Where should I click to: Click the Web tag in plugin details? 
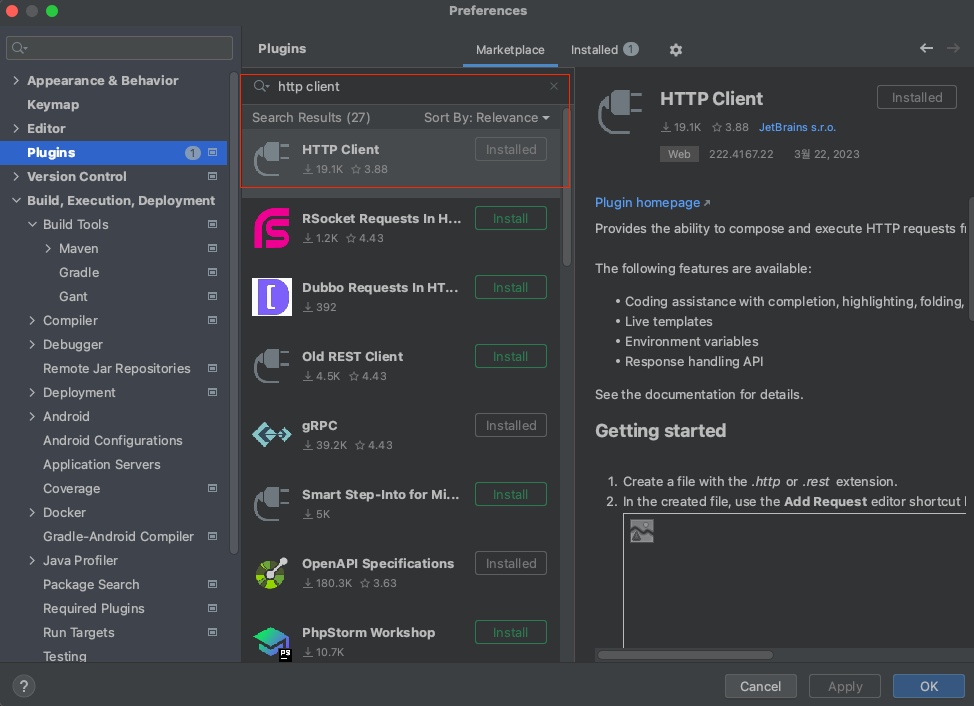(679, 154)
